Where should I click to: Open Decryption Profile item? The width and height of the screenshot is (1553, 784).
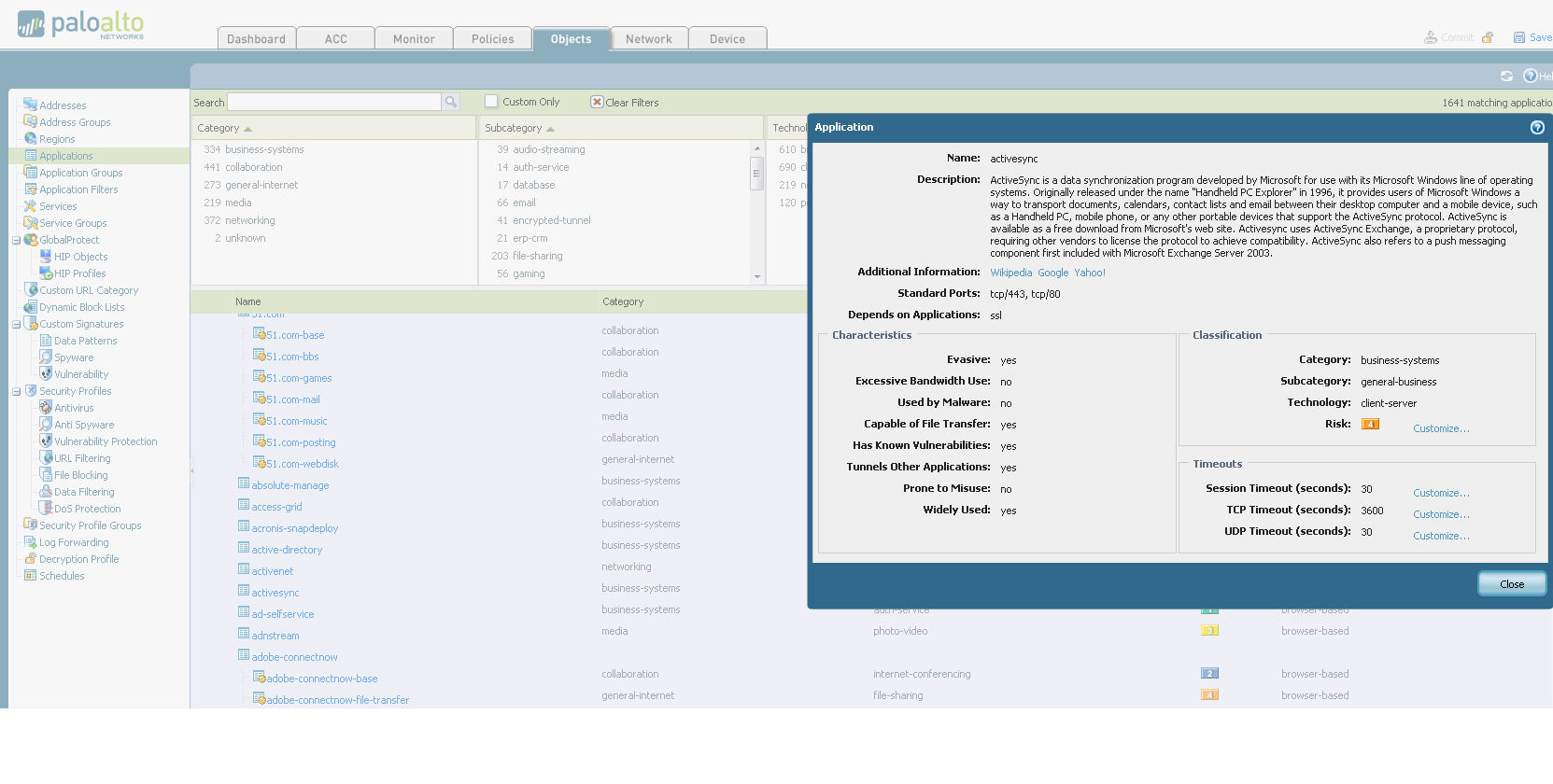tap(79, 559)
